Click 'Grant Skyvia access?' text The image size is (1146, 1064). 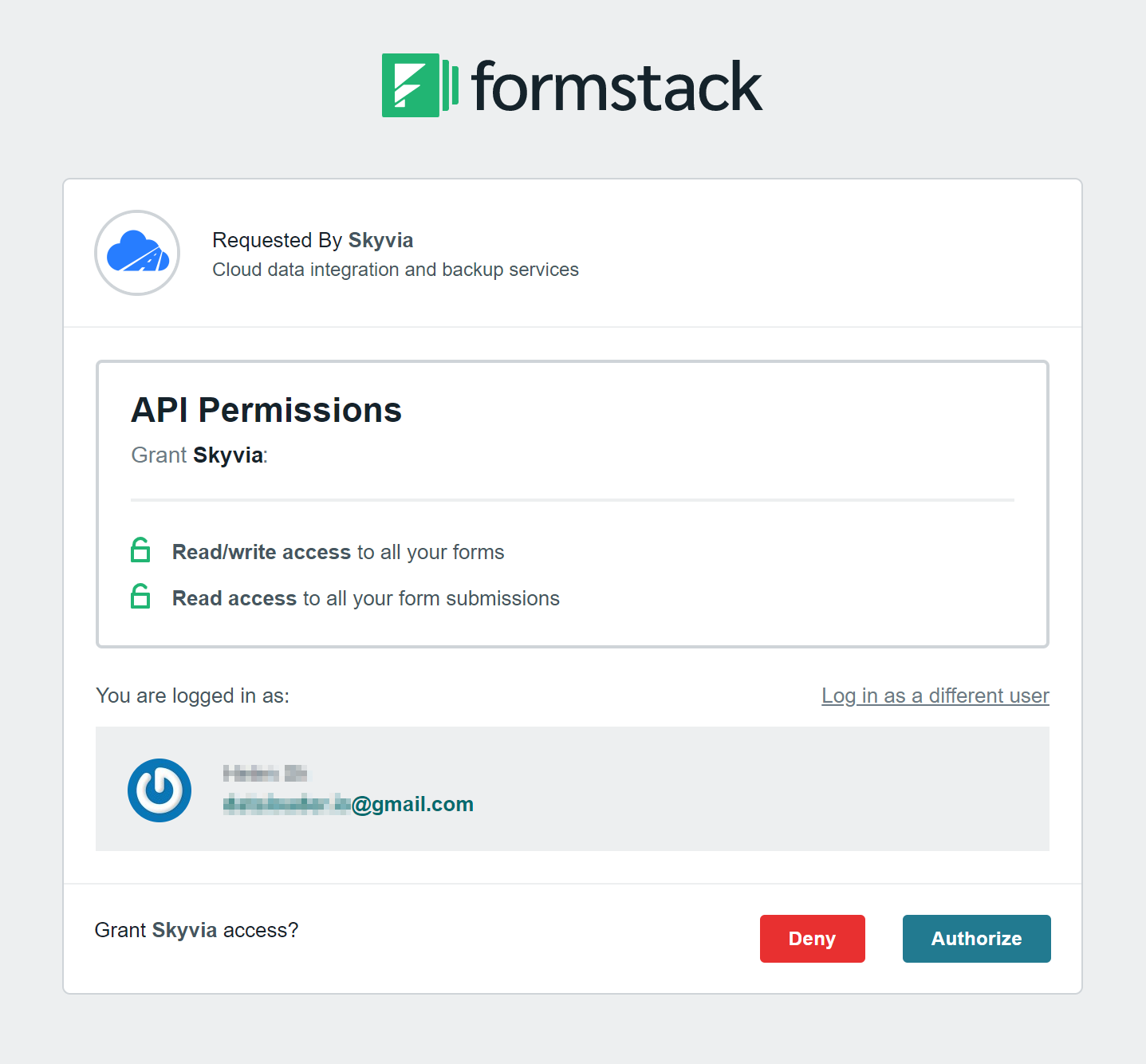[x=196, y=930]
